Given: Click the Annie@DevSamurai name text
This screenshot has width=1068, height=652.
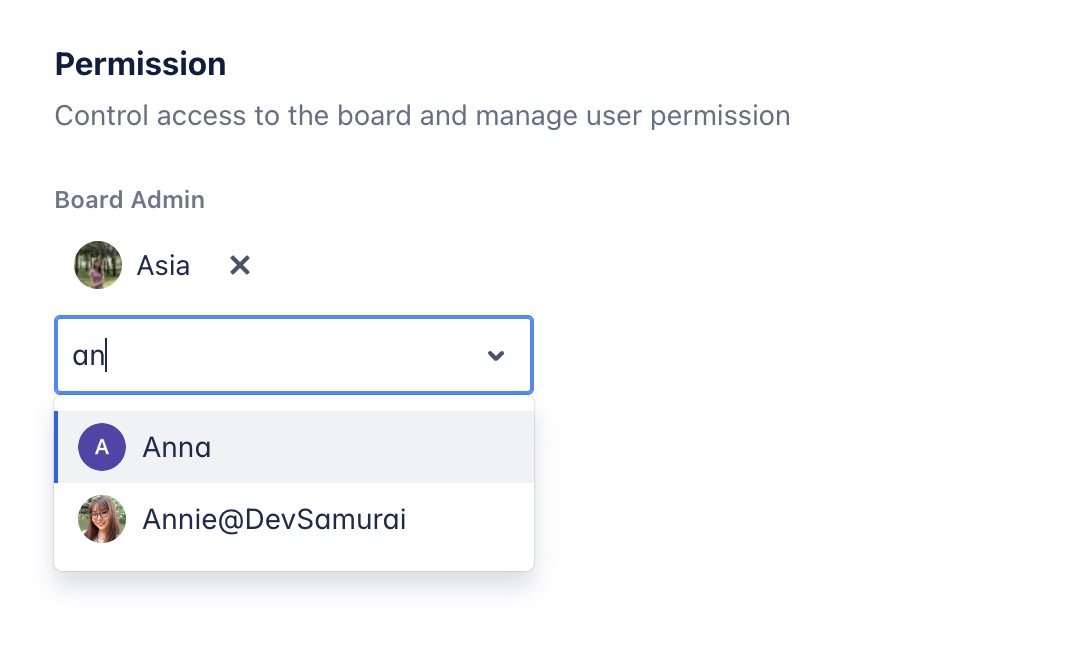Looking at the screenshot, I should (274, 520).
